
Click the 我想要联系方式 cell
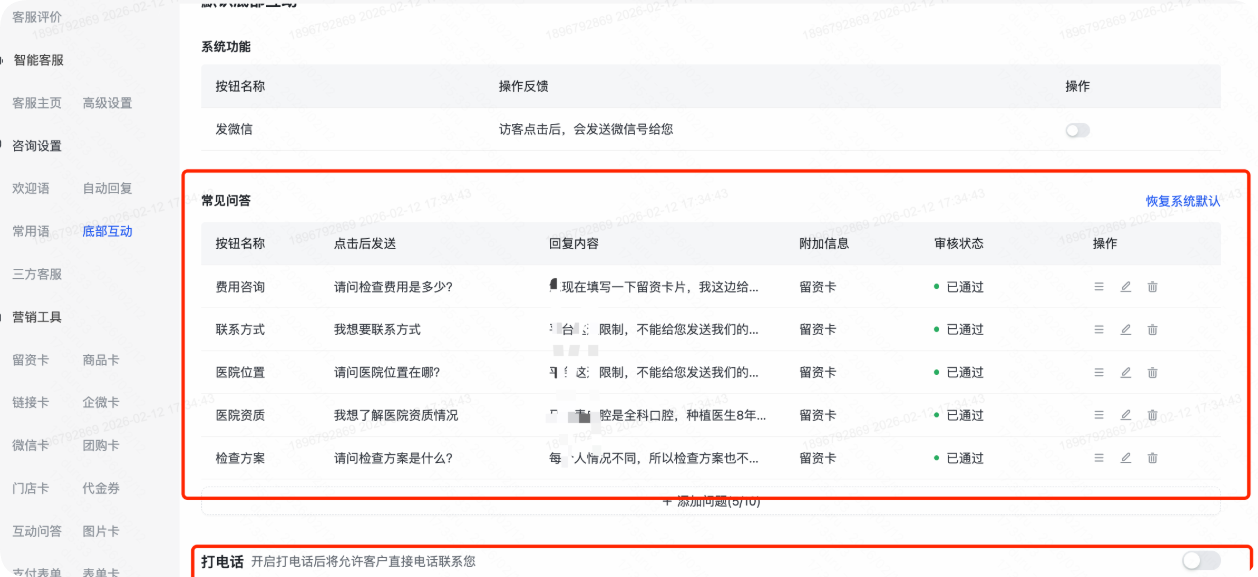click(x=377, y=330)
